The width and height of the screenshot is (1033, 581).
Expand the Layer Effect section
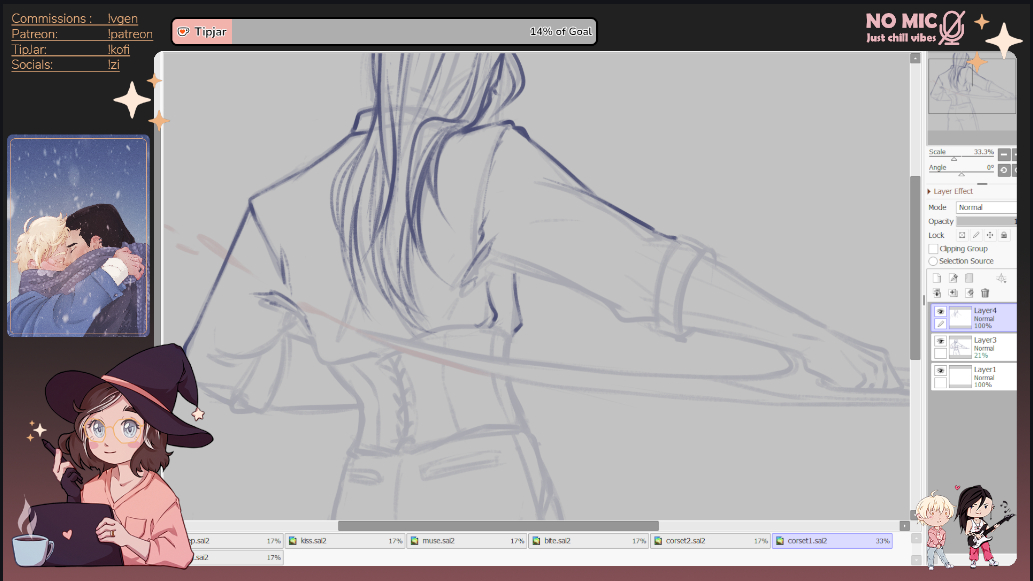pos(931,191)
